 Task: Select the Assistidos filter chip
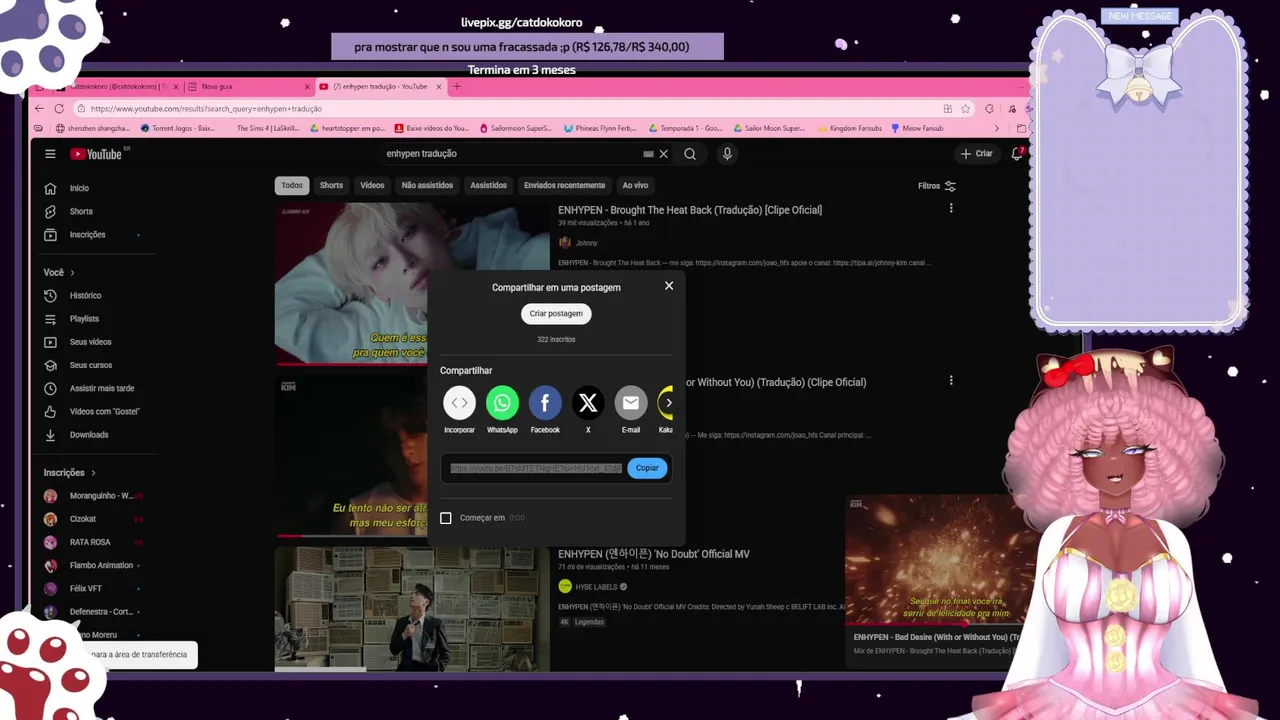(x=488, y=185)
